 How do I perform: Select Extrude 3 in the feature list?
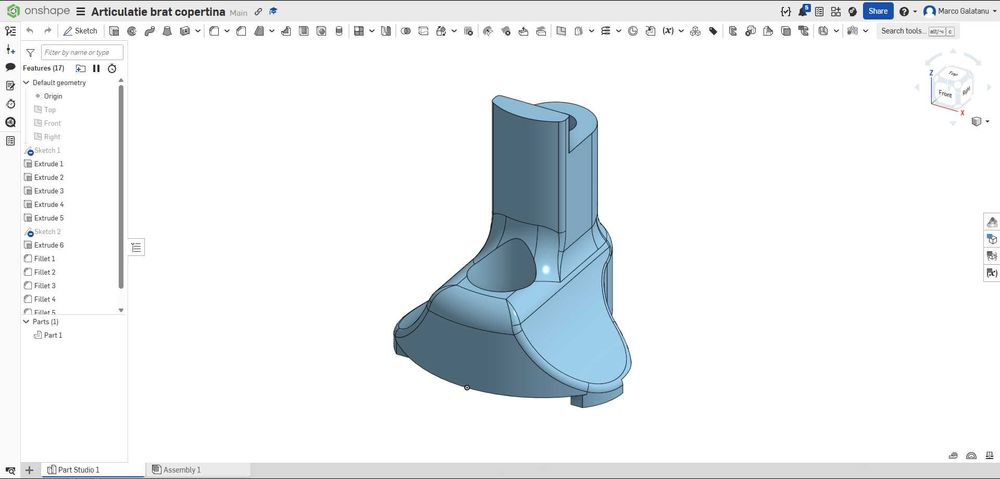click(48, 191)
